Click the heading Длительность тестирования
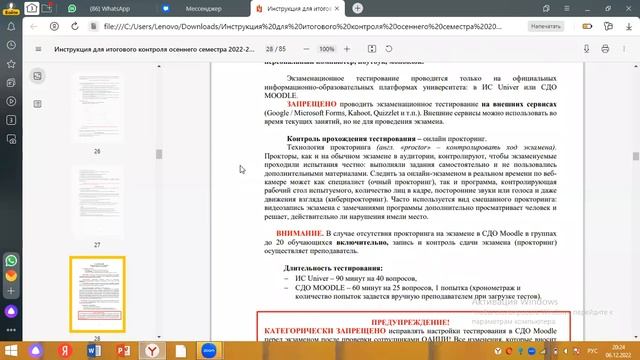The width and height of the screenshot is (640, 360). tap(333, 268)
